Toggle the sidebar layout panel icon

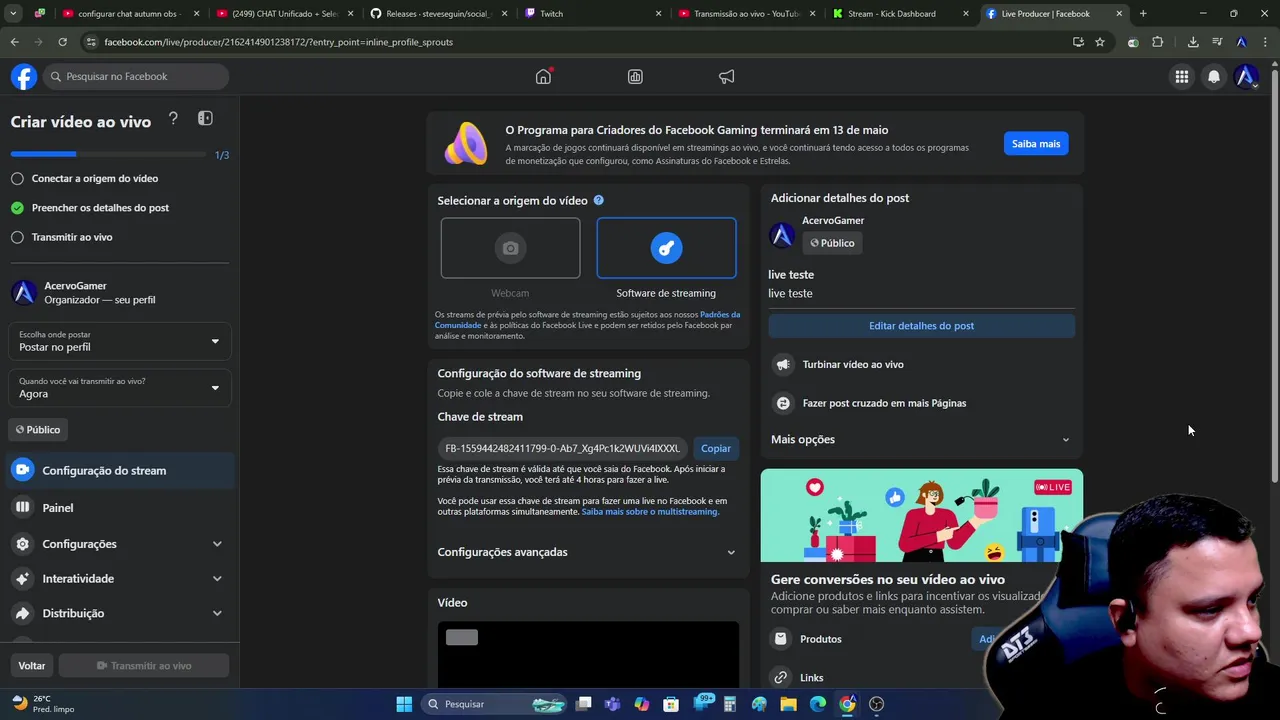tap(205, 119)
